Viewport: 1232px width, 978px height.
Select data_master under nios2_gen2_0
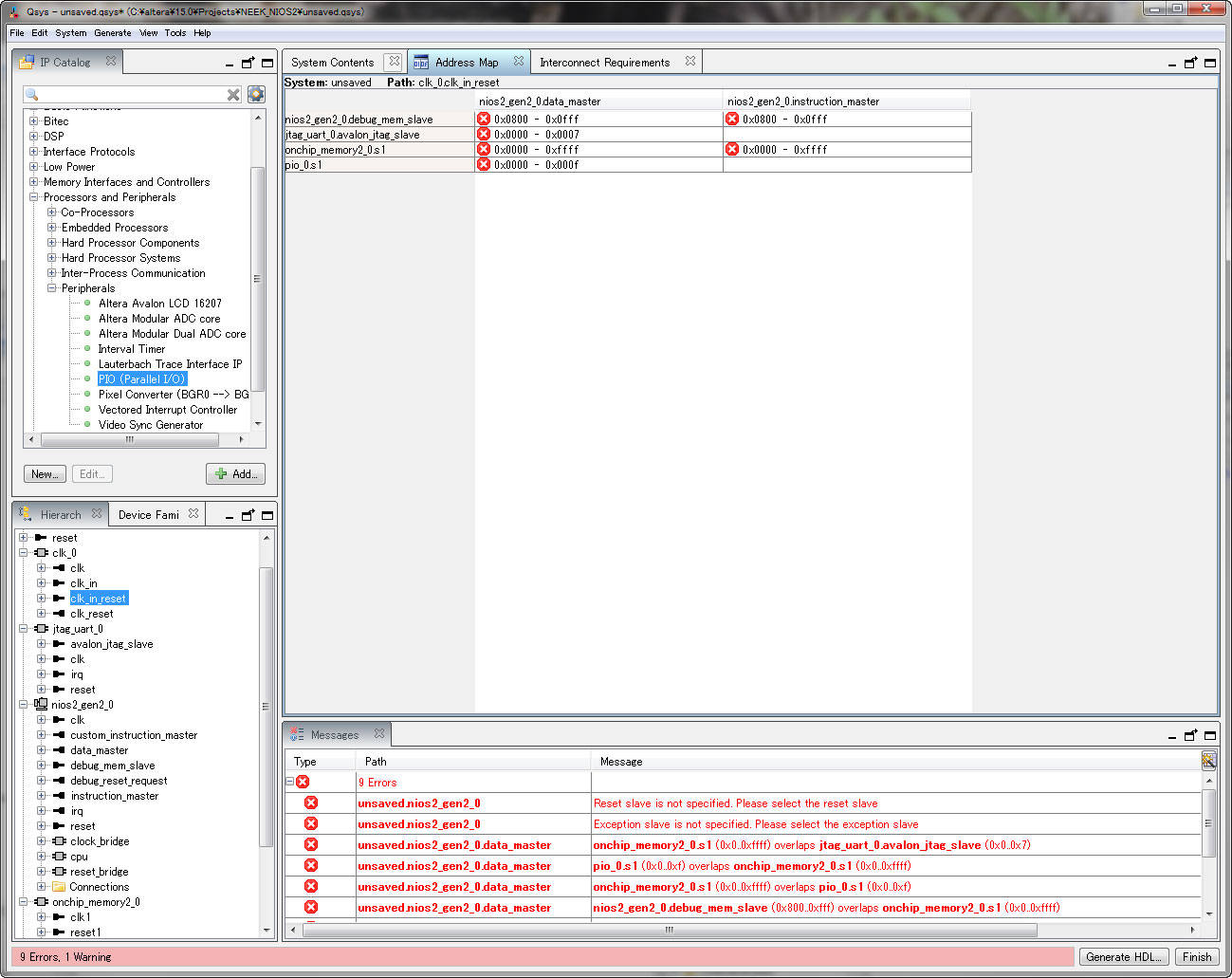coord(99,750)
